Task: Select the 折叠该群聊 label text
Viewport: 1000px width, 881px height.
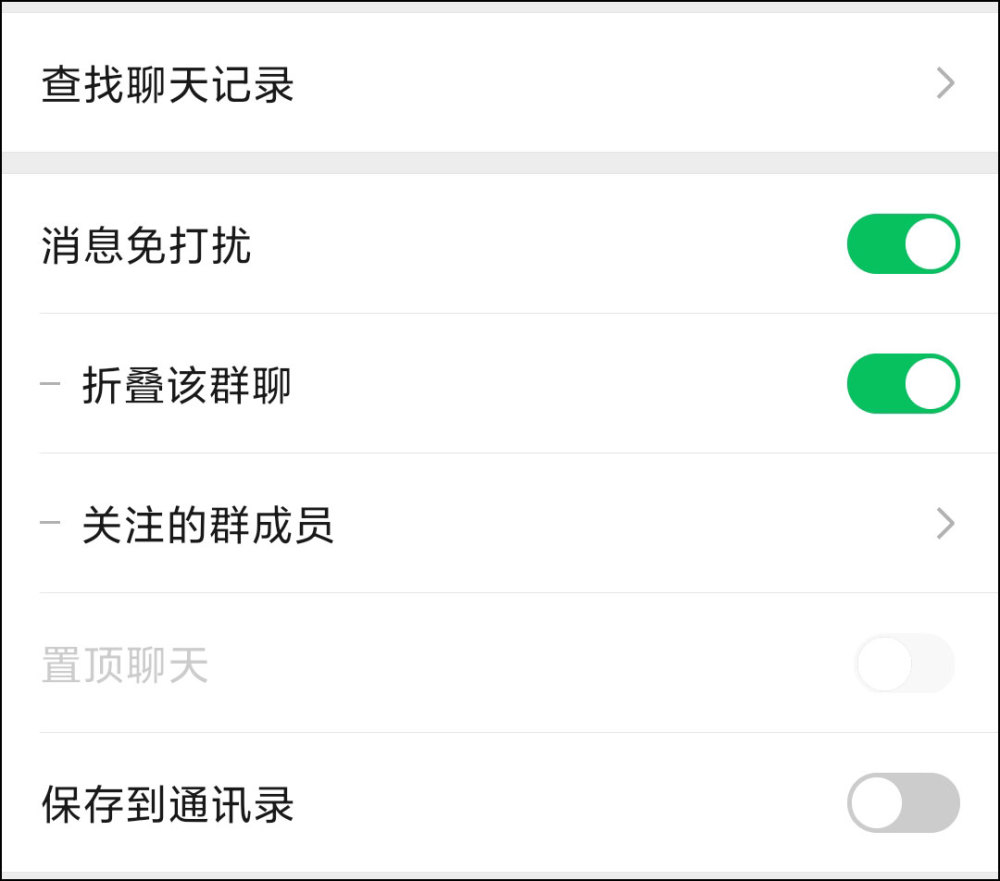Action: (187, 385)
